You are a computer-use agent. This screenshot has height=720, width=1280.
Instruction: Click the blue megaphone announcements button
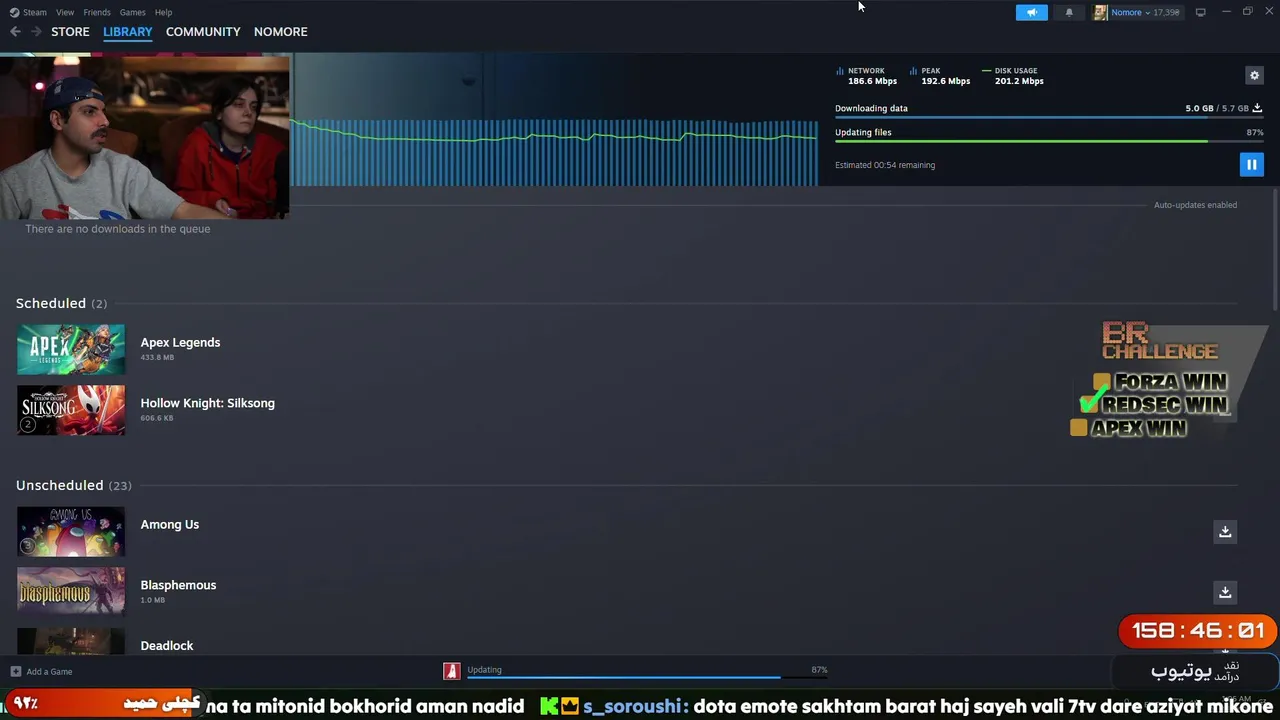point(1032,12)
